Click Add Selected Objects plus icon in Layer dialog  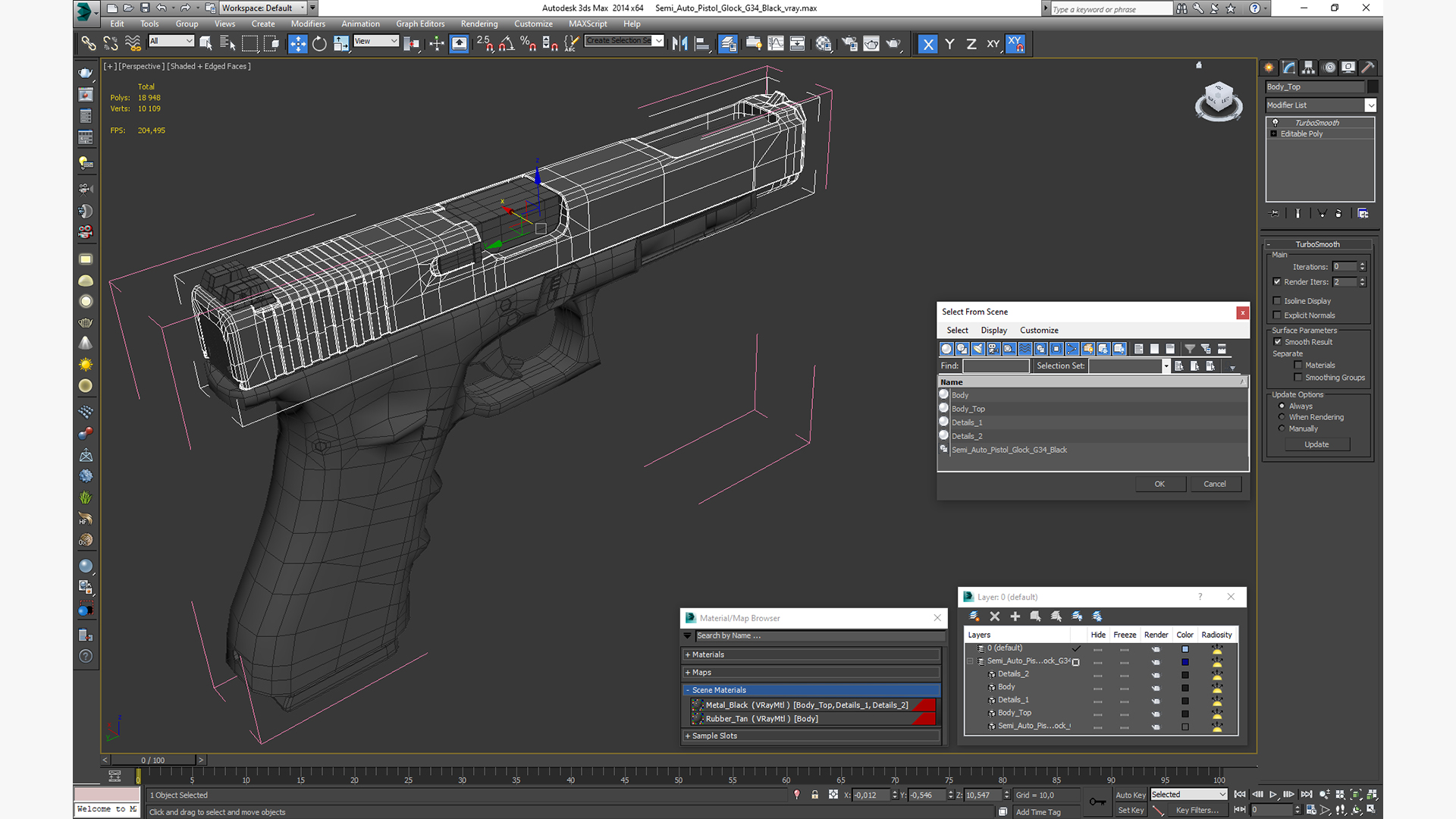(1015, 617)
